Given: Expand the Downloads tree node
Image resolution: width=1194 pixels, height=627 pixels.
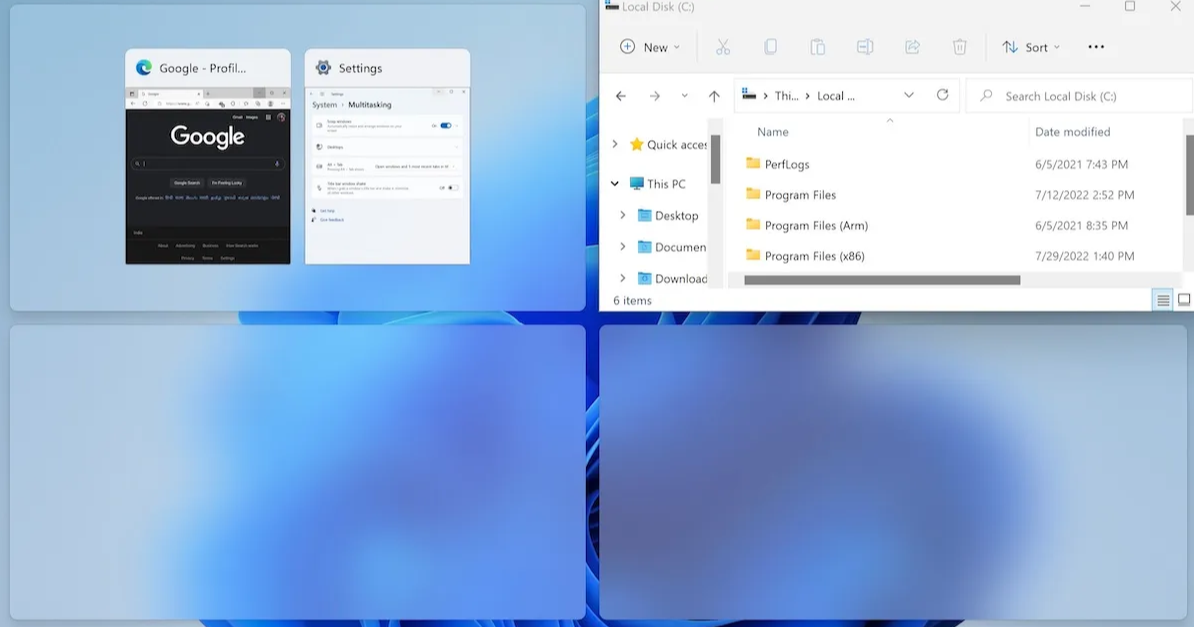Looking at the screenshot, I should 623,278.
